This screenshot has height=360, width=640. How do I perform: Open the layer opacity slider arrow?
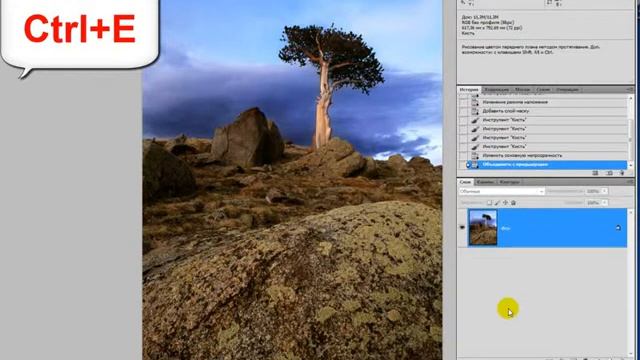coord(604,191)
